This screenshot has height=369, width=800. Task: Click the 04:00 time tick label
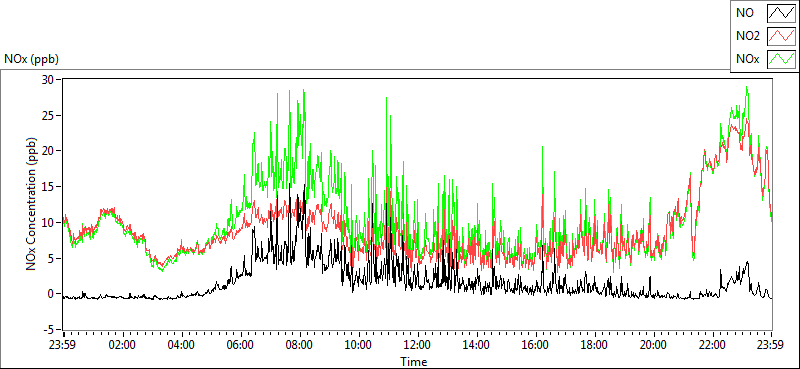[x=181, y=344]
